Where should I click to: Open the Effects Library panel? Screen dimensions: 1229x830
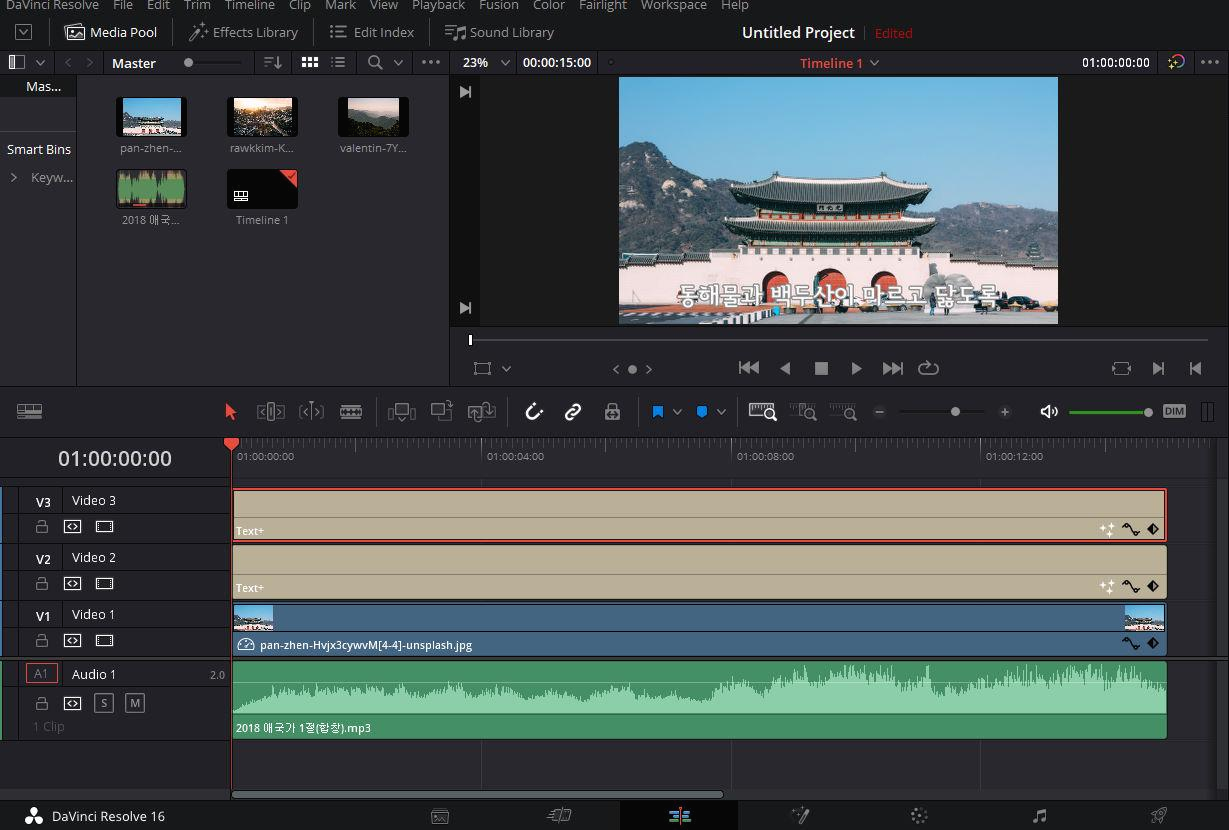[x=243, y=32]
